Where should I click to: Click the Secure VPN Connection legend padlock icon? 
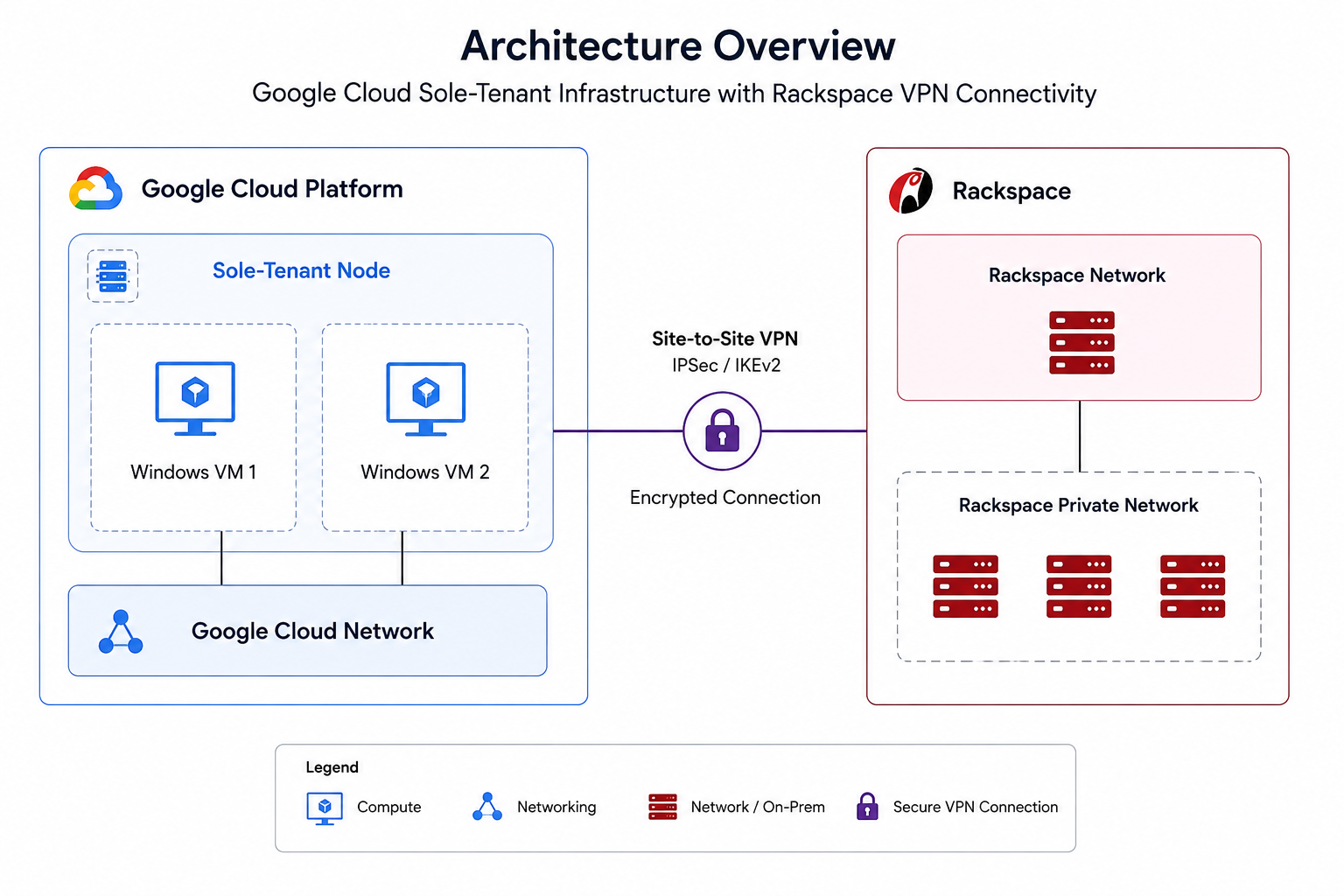pos(867,806)
